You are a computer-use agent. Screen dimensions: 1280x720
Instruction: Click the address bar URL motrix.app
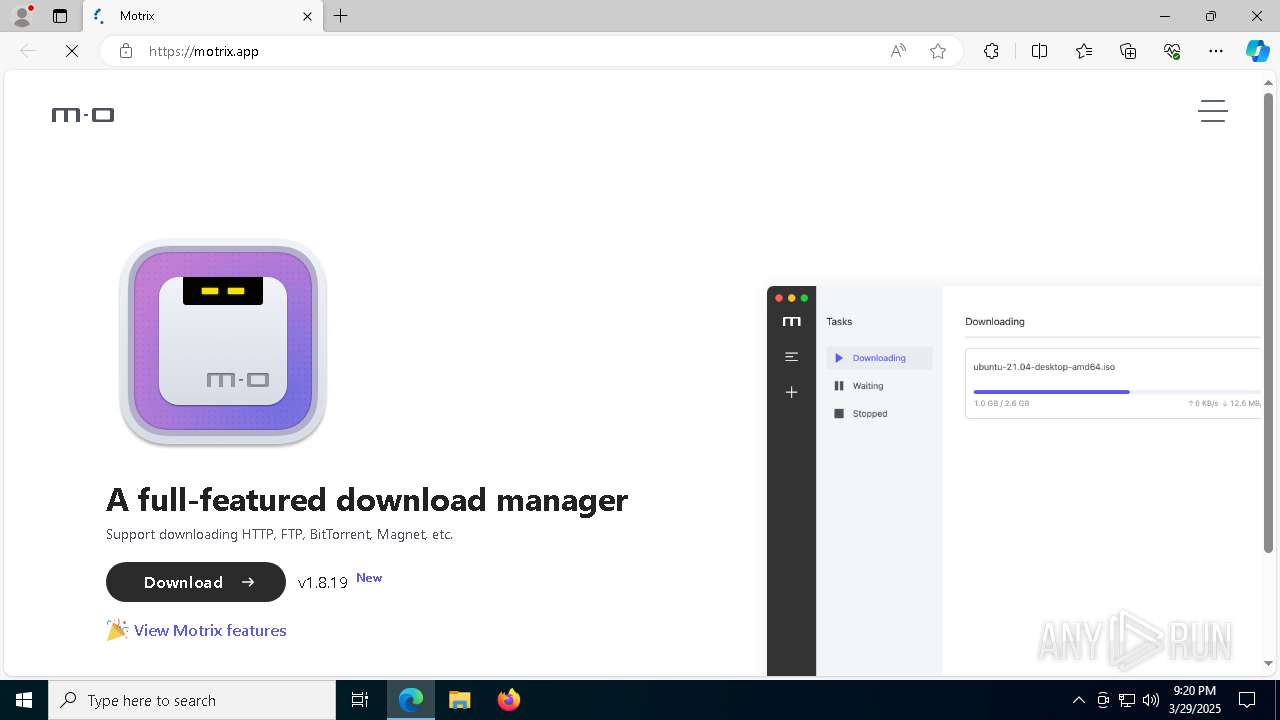pos(204,51)
